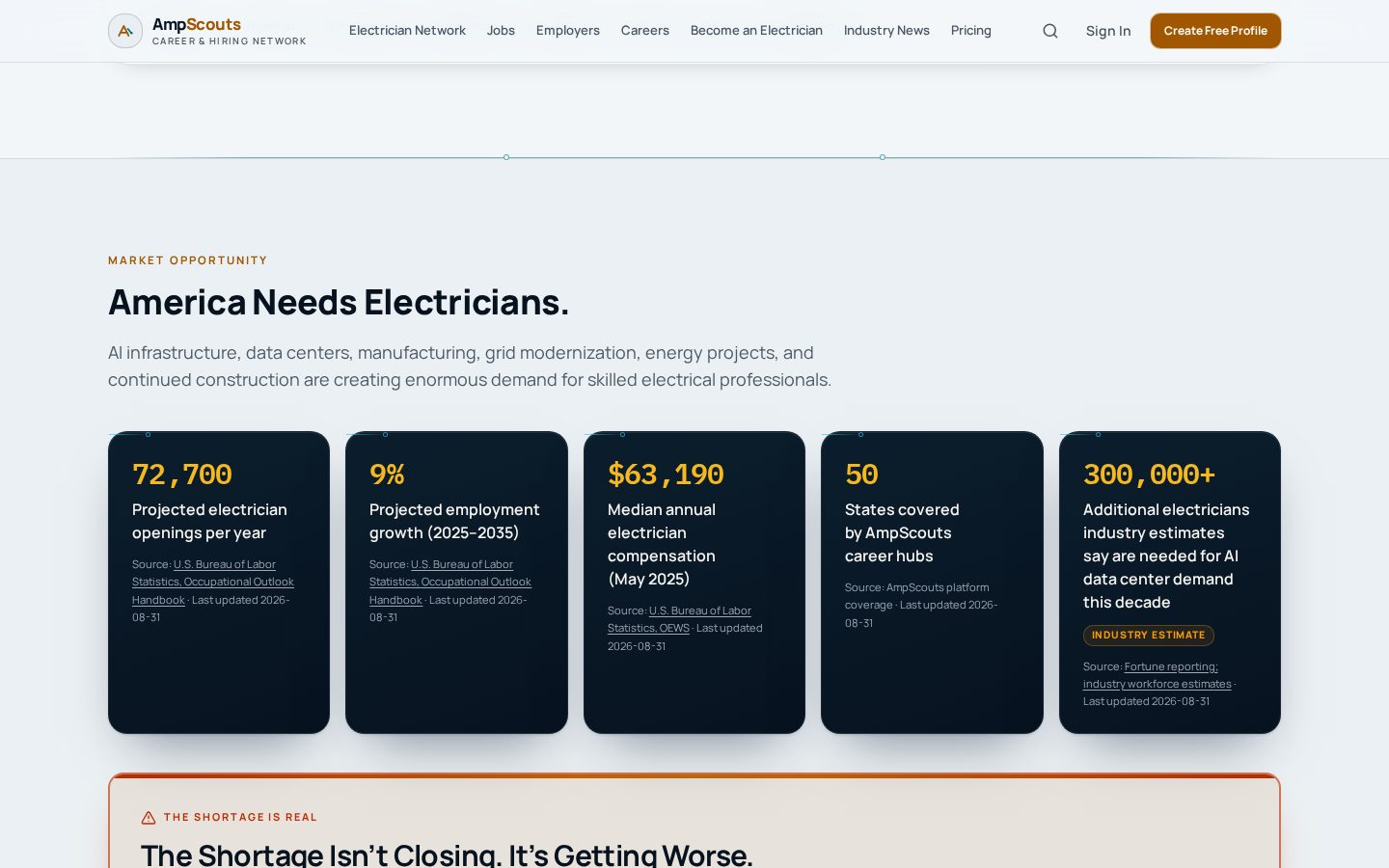1389x868 pixels.
Task: Click the AI infrastructure intro paragraph
Action: pos(470,366)
